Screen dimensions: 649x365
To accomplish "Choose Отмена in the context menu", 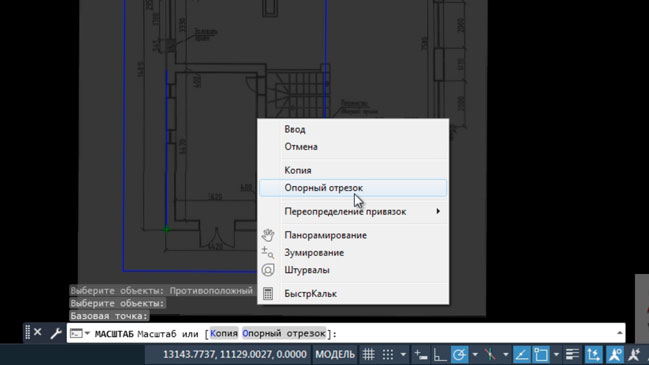I will pos(353,147).
